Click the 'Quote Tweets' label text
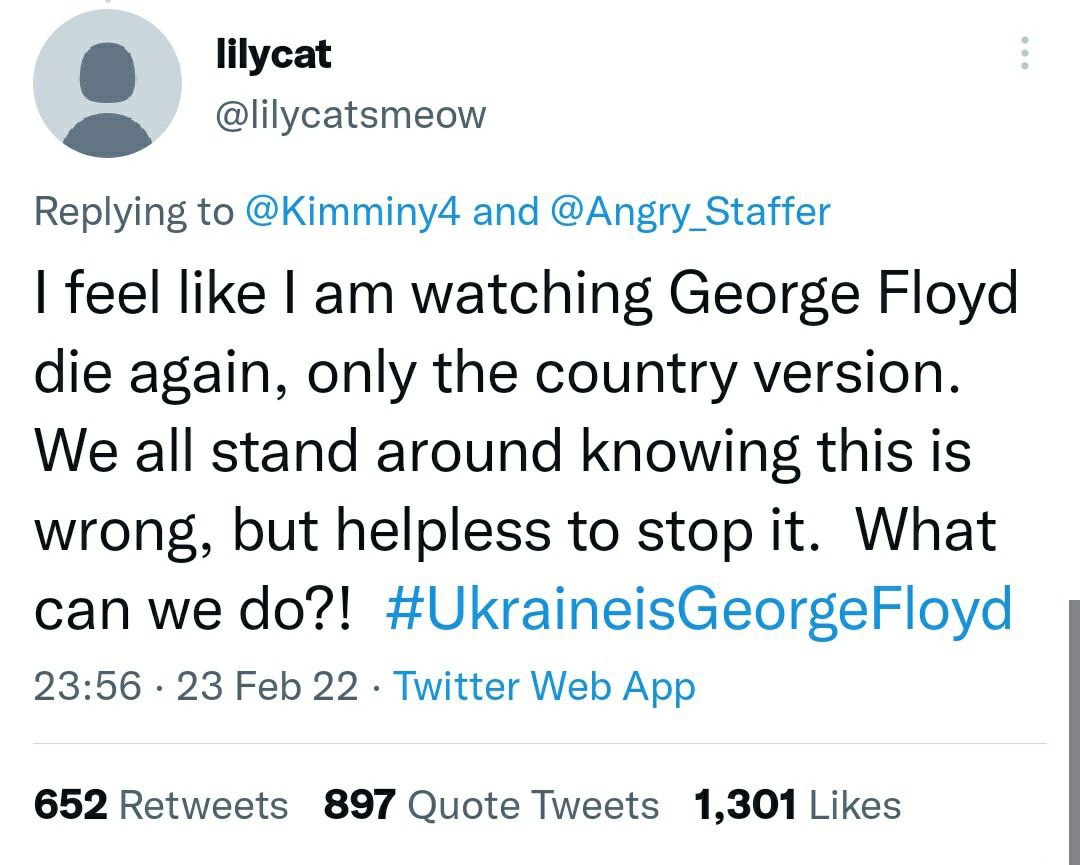The width and height of the screenshot is (1080, 865). point(533,805)
